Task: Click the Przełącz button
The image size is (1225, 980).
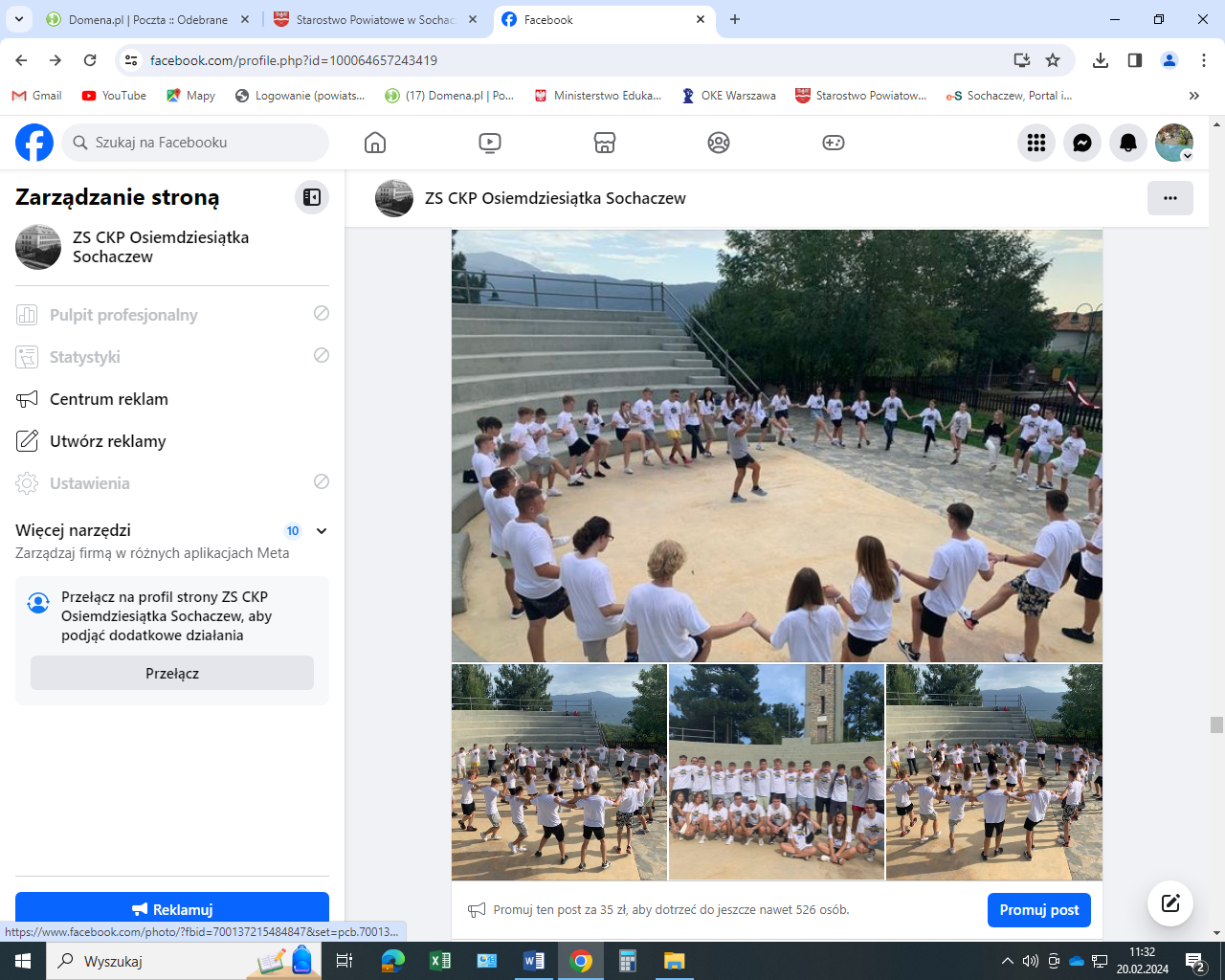Action: point(172,673)
